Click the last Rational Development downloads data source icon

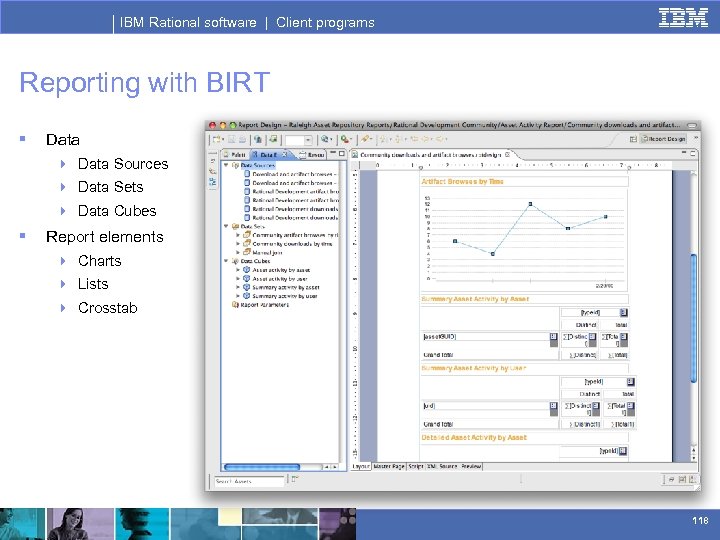click(247, 218)
